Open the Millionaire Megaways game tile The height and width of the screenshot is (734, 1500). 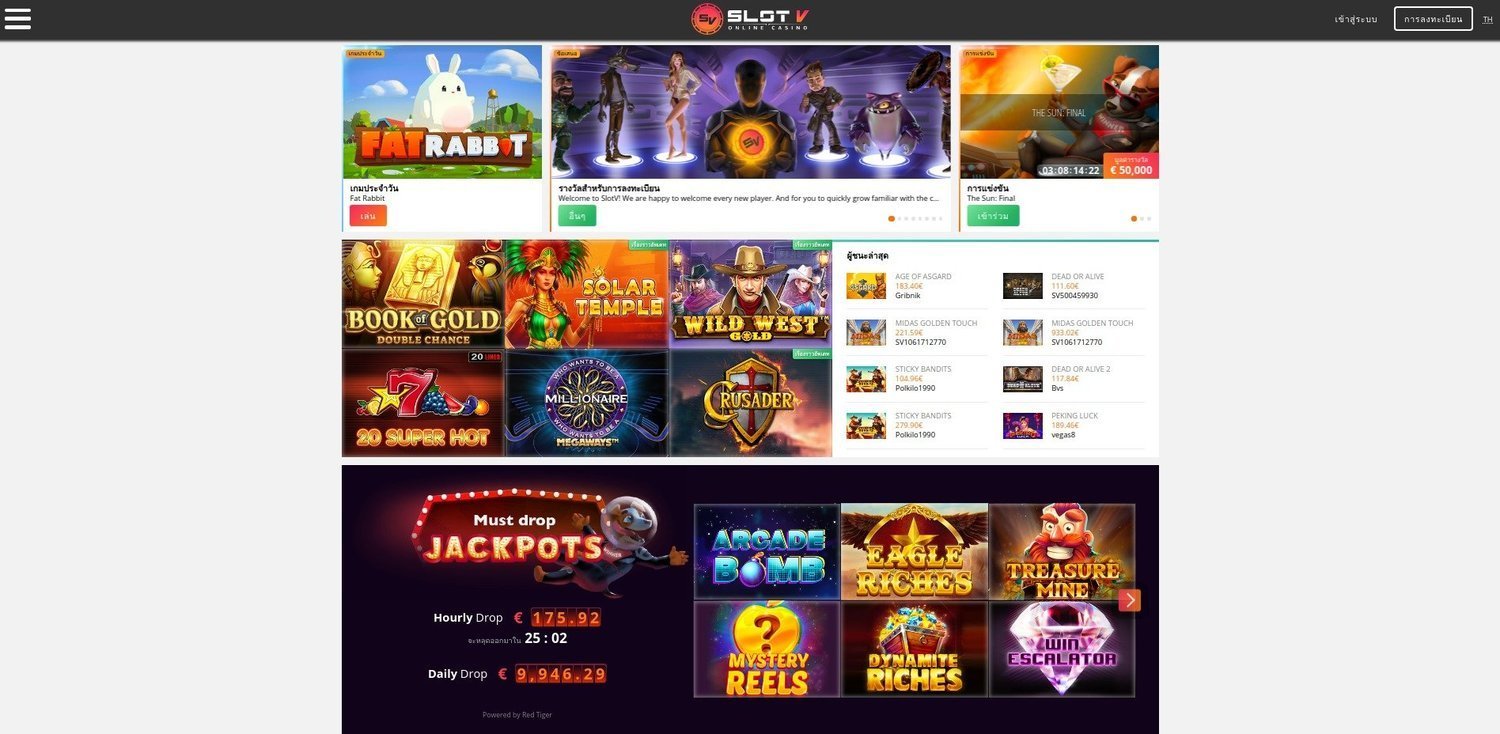pyautogui.click(x=587, y=403)
